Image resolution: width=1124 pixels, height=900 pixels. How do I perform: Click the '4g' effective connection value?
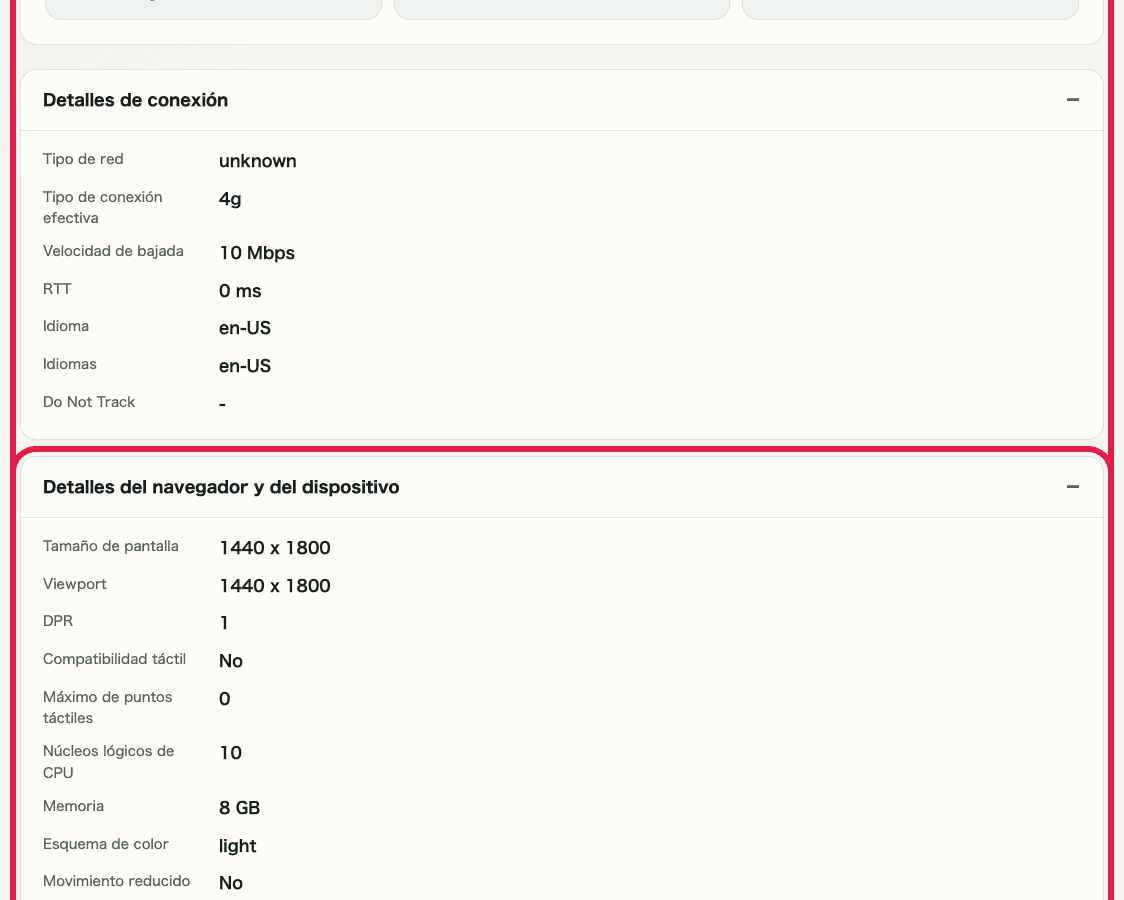[x=229, y=199]
